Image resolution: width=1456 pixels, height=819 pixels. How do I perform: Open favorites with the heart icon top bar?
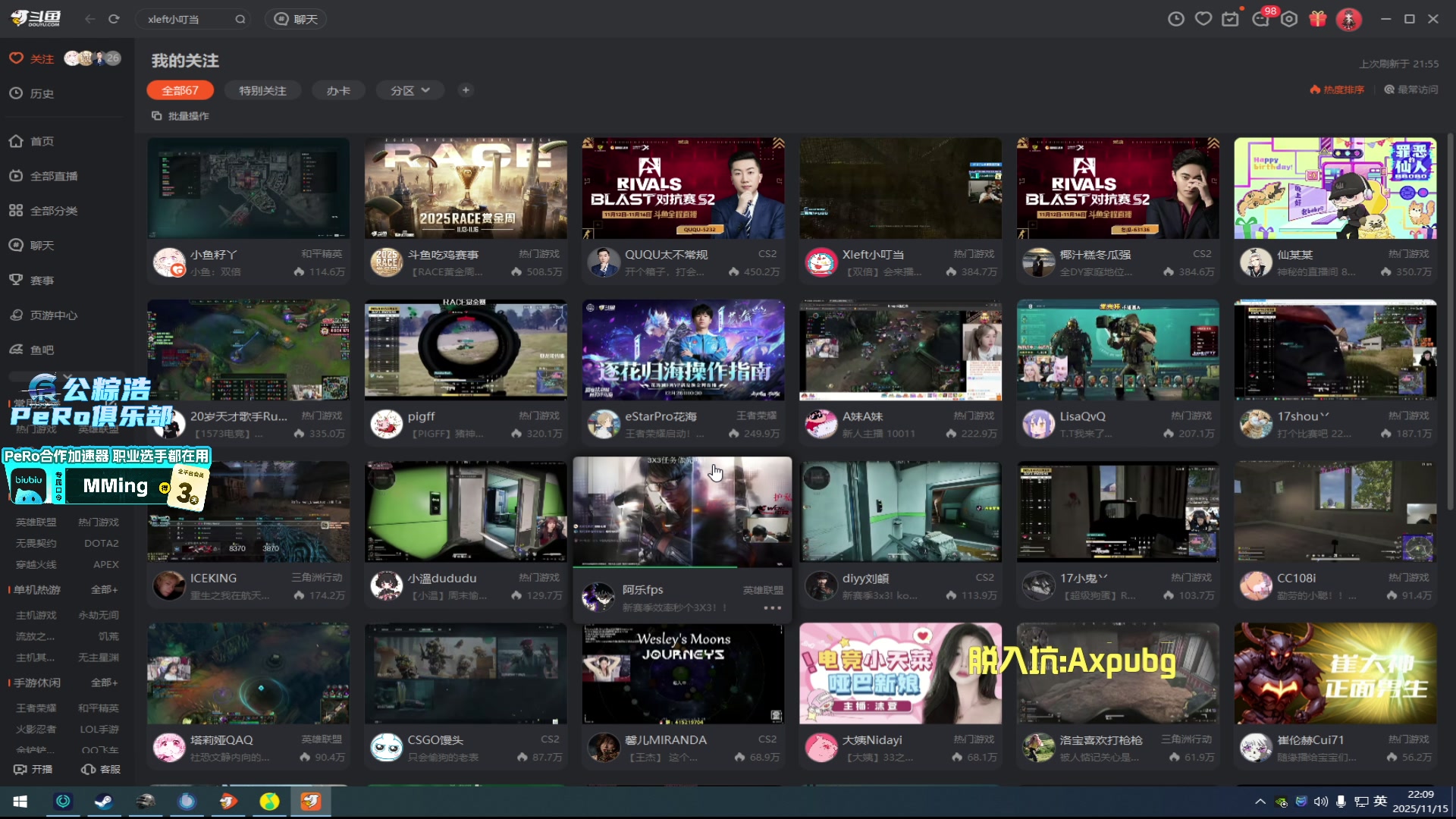tap(1203, 19)
